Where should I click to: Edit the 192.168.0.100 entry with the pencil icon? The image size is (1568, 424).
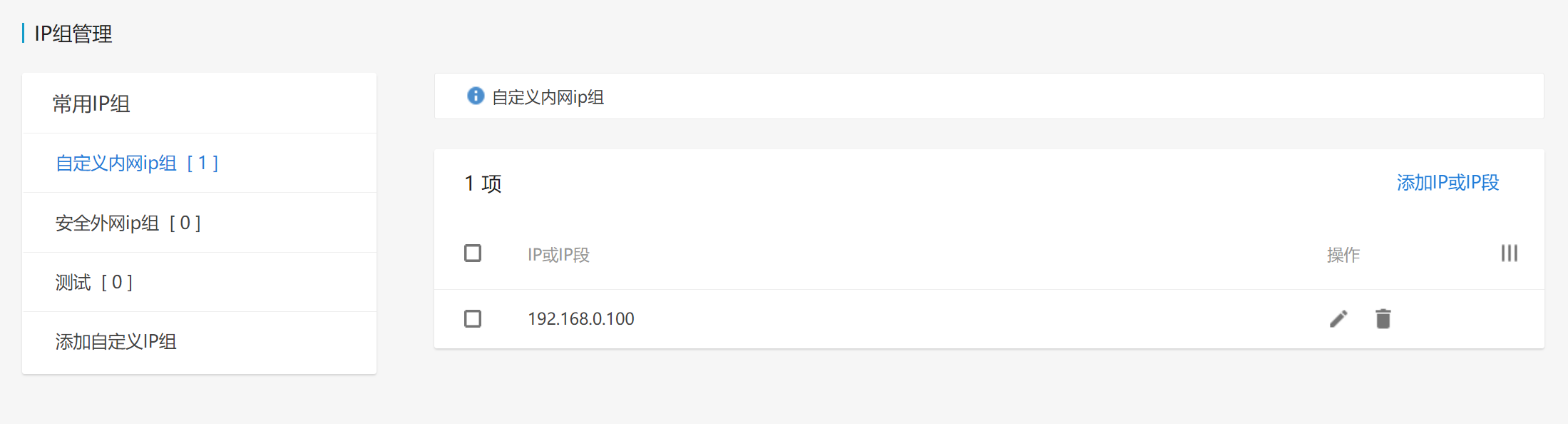click(1338, 319)
